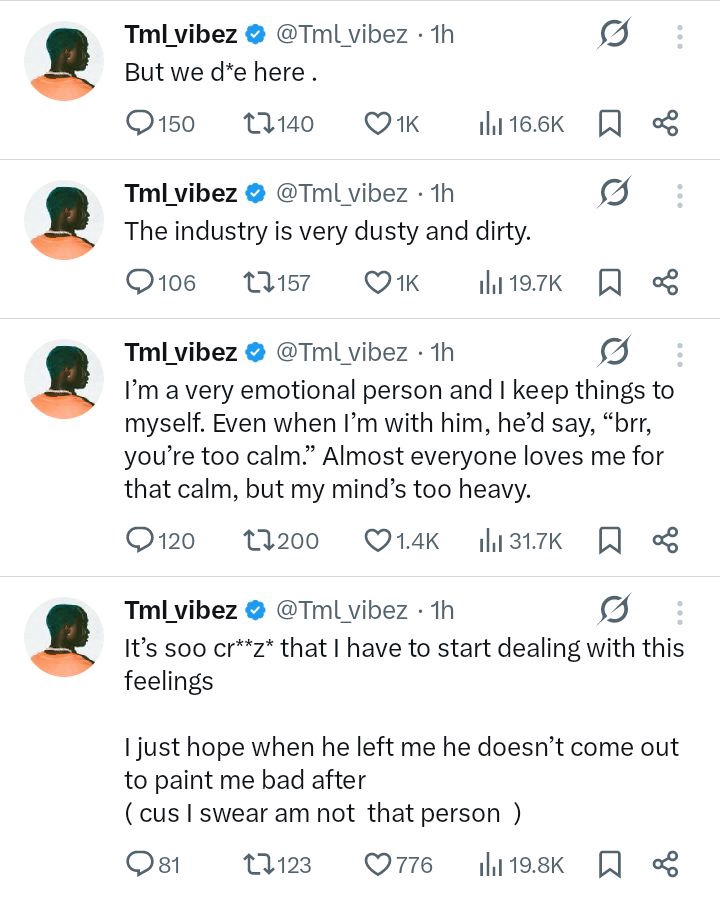Bookmark the tweet with 31.7K views
720x898 pixels.
[611, 540]
